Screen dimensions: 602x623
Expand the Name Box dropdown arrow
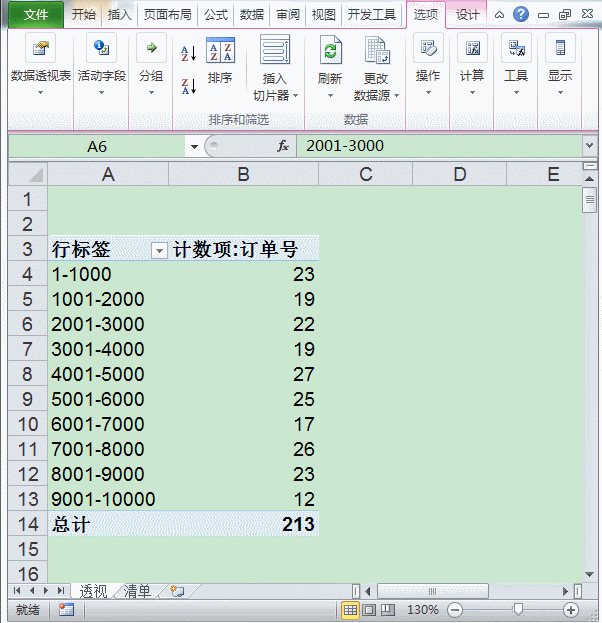pyautogui.click(x=193, y=146)
